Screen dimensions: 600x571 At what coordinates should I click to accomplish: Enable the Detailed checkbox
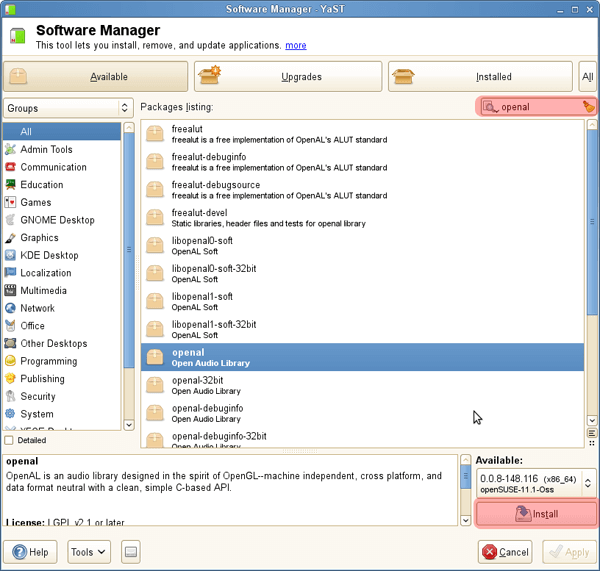pos(9,440)
